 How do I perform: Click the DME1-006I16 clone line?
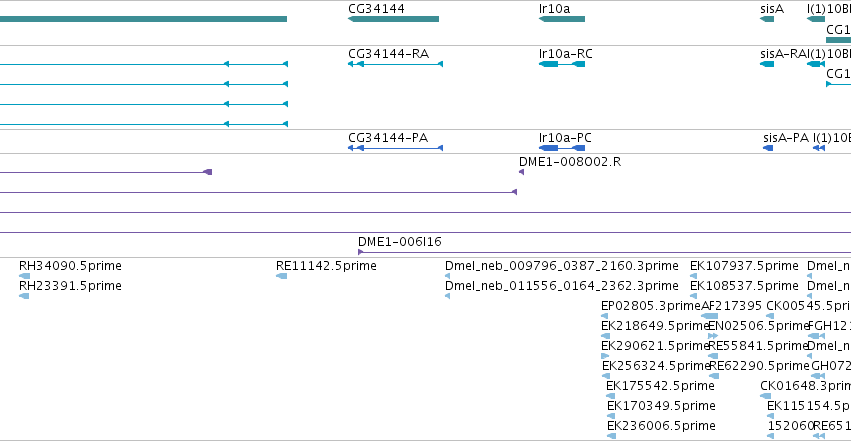point(605,252)
